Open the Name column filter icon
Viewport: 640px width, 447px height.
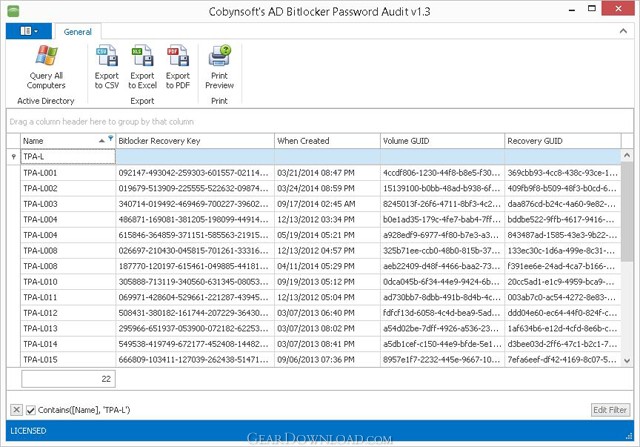click(111, 138)
